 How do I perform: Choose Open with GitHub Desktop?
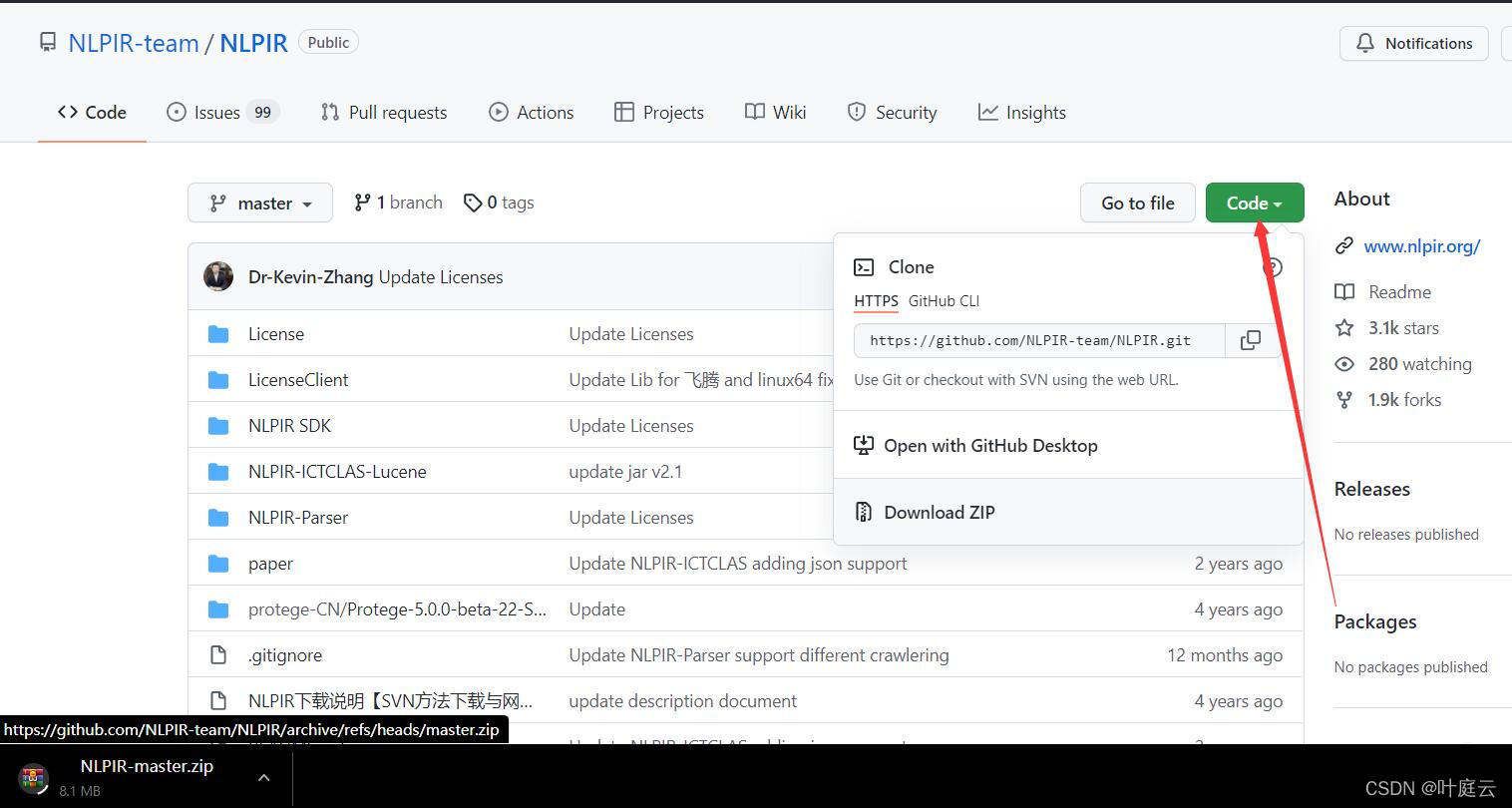click(990, 446)
